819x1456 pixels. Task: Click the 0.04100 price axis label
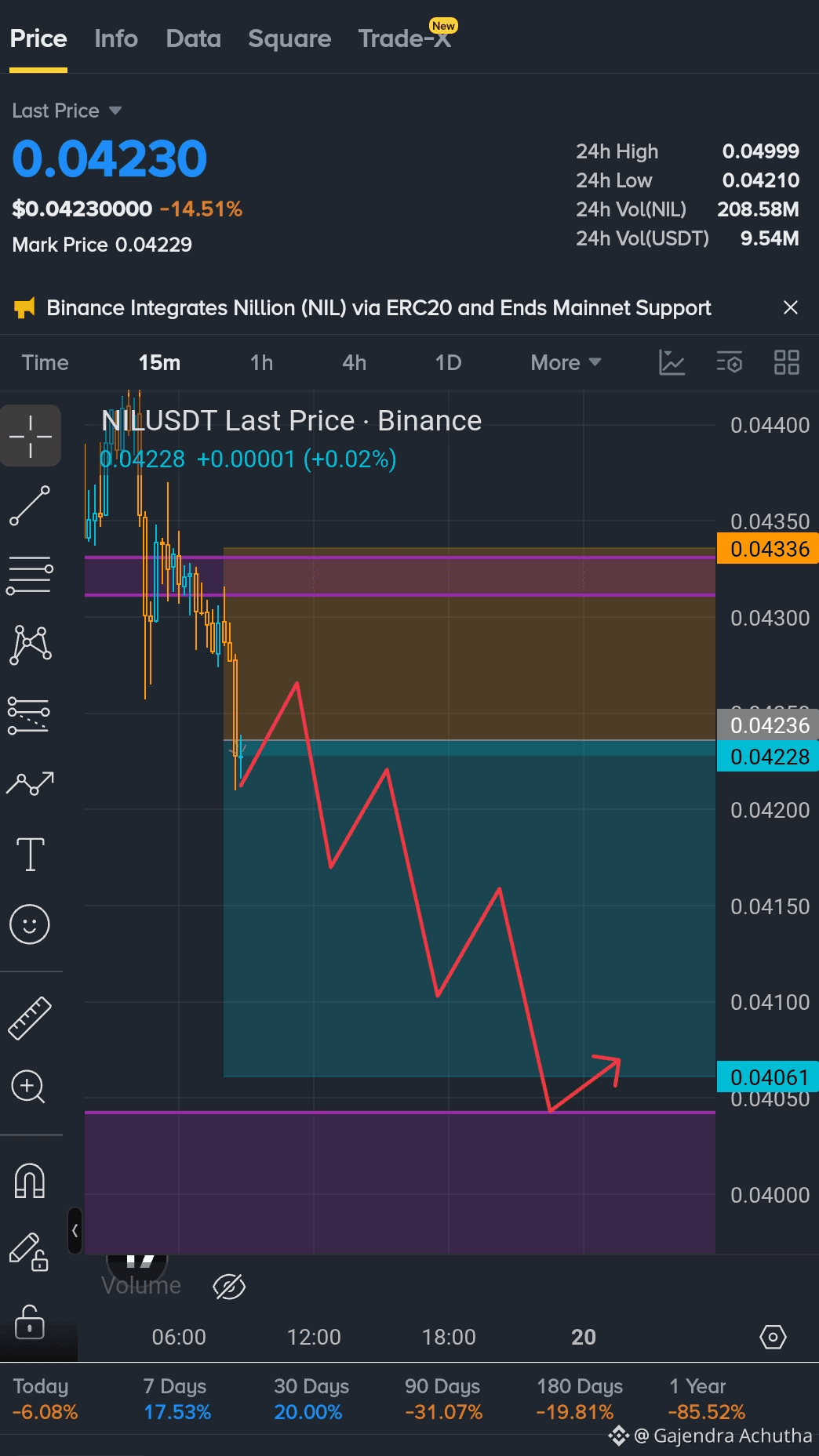(x=770, y=1002)
